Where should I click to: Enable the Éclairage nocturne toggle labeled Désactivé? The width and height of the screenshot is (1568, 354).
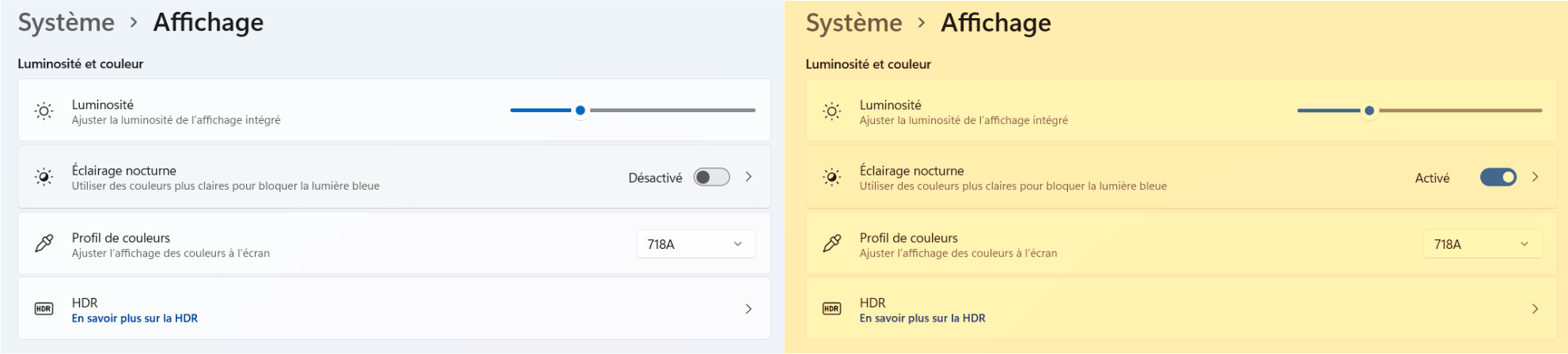[711, 177]
